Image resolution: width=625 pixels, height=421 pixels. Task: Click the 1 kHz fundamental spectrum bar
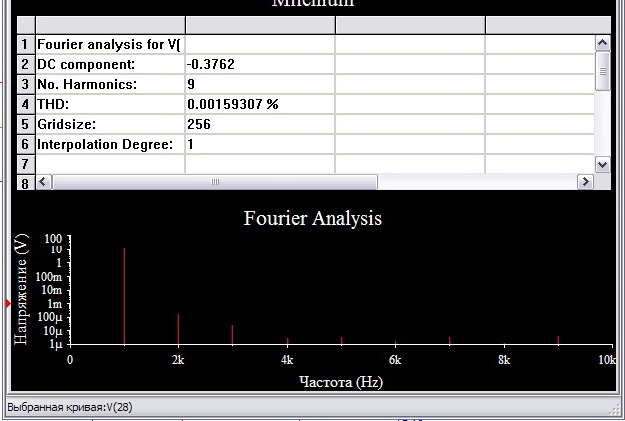[x=124, y=296]
